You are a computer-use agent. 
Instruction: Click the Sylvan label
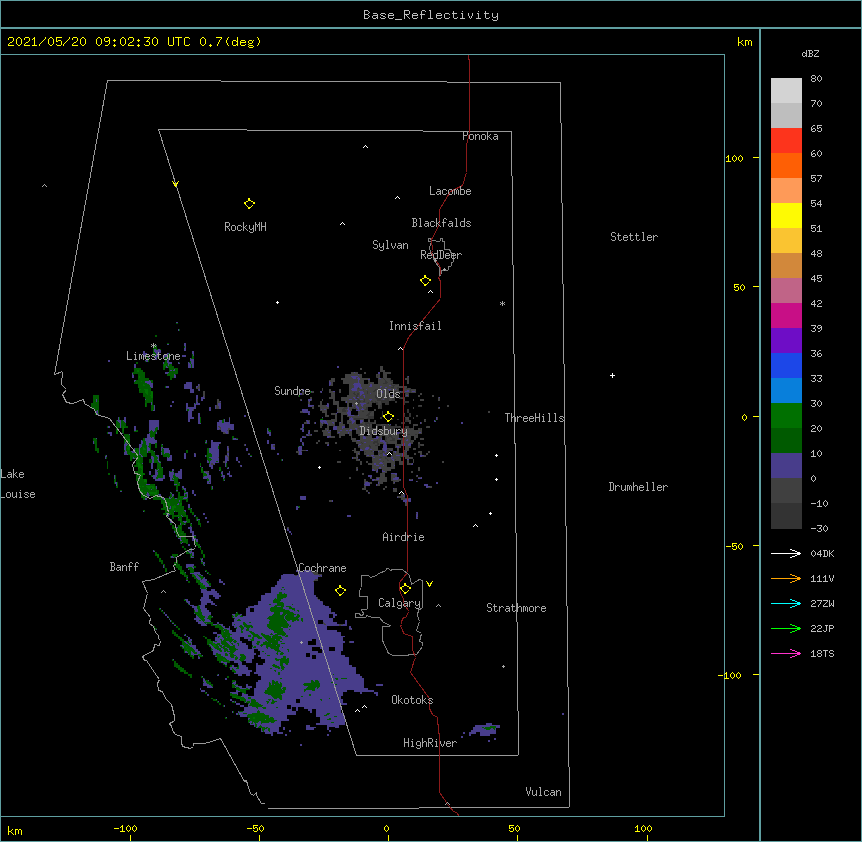click(x=390, y=245)
